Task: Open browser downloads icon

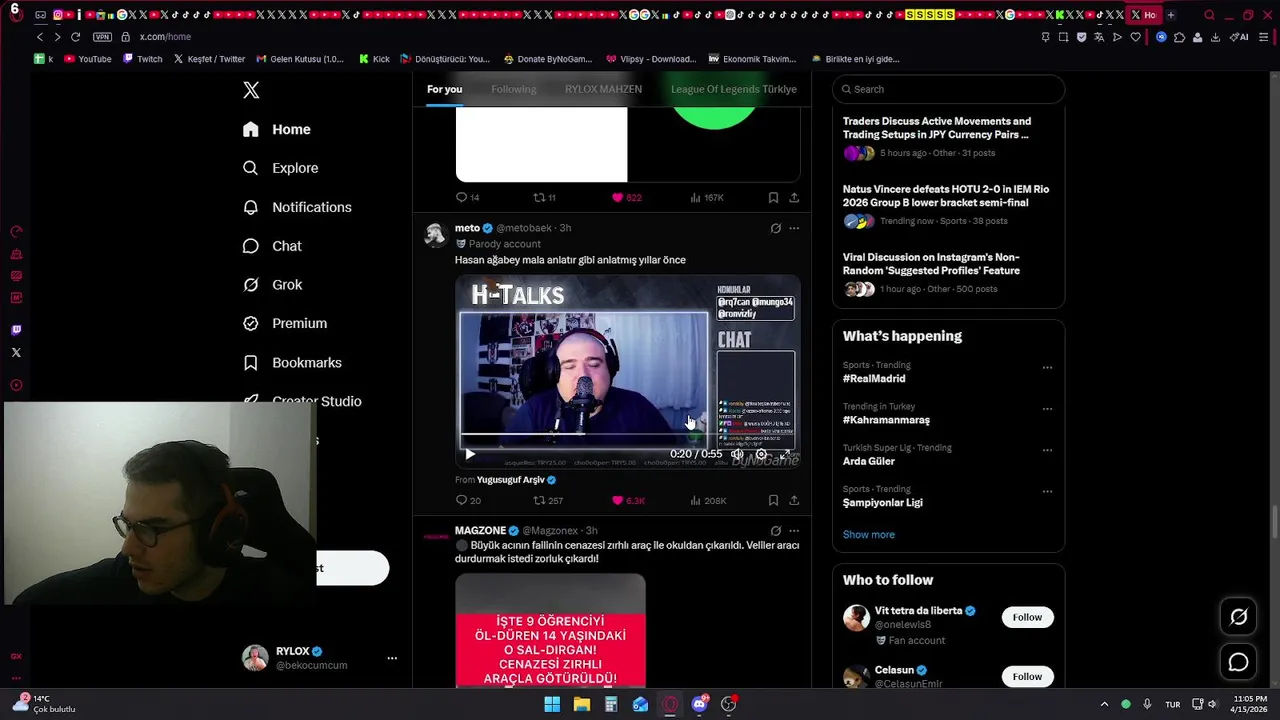Action: click(x=1215, y=37)
